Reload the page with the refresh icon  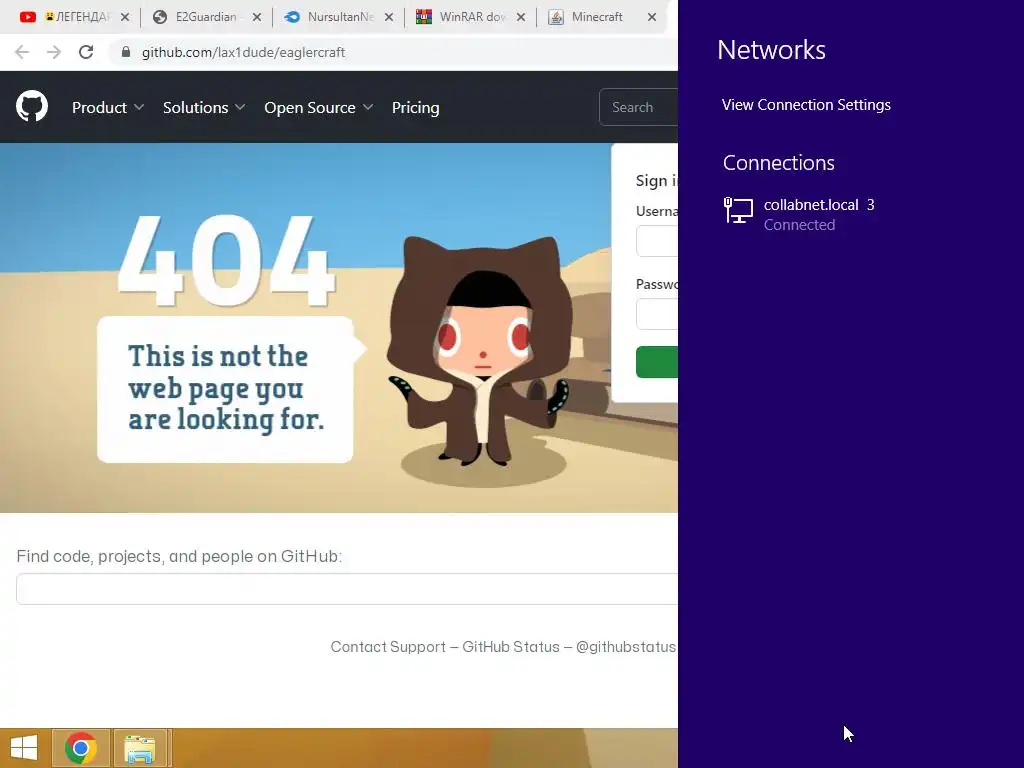[x=86, y=52]
